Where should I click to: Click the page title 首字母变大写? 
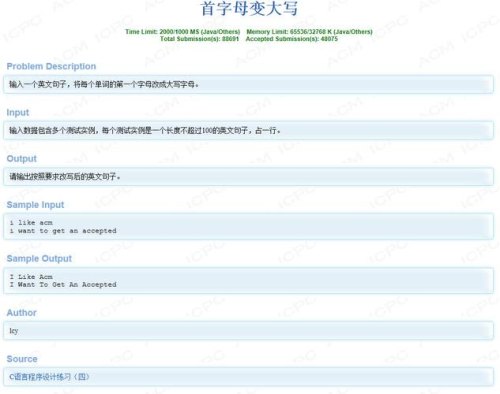point(249,8)
